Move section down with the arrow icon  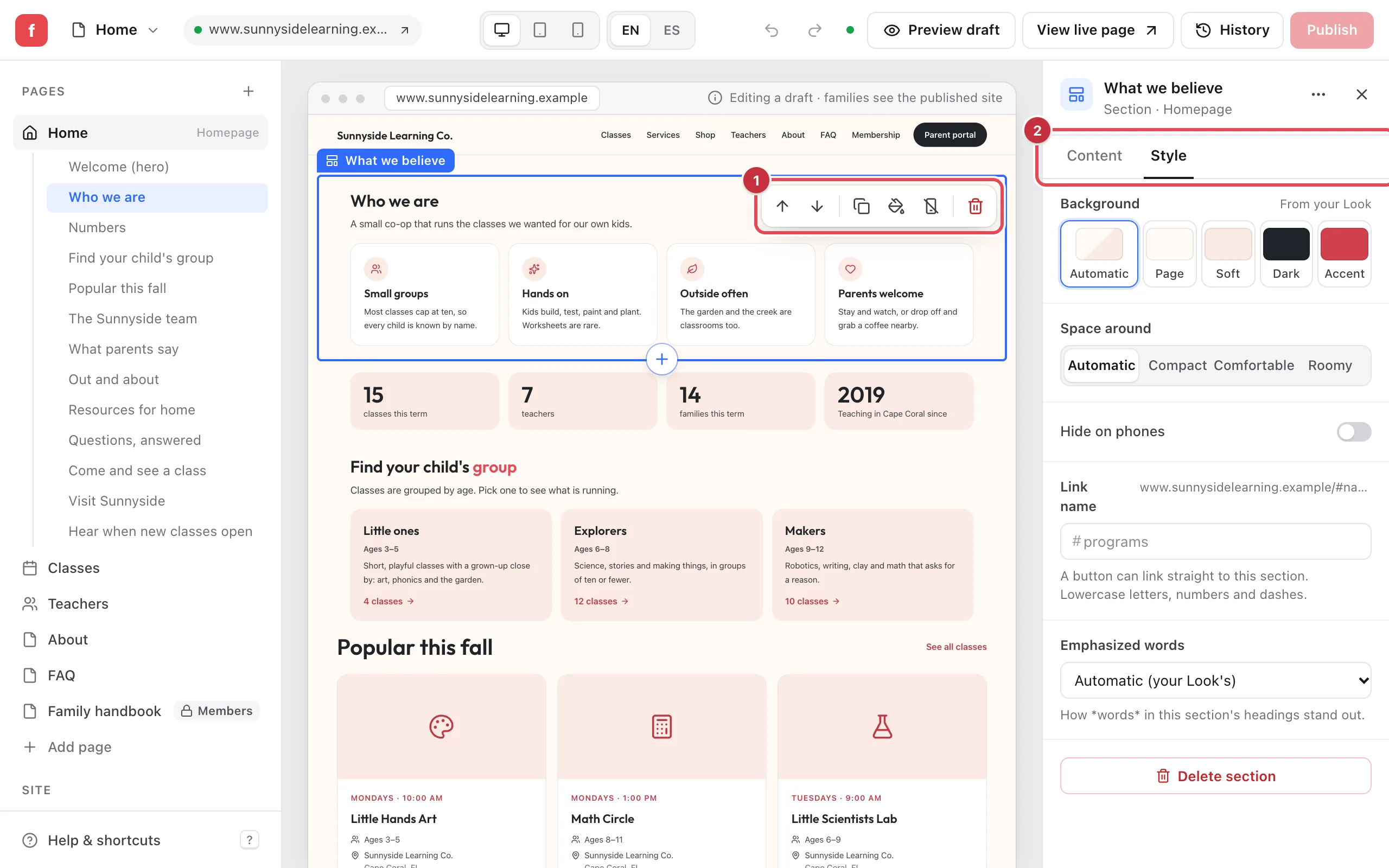(817, 206)
